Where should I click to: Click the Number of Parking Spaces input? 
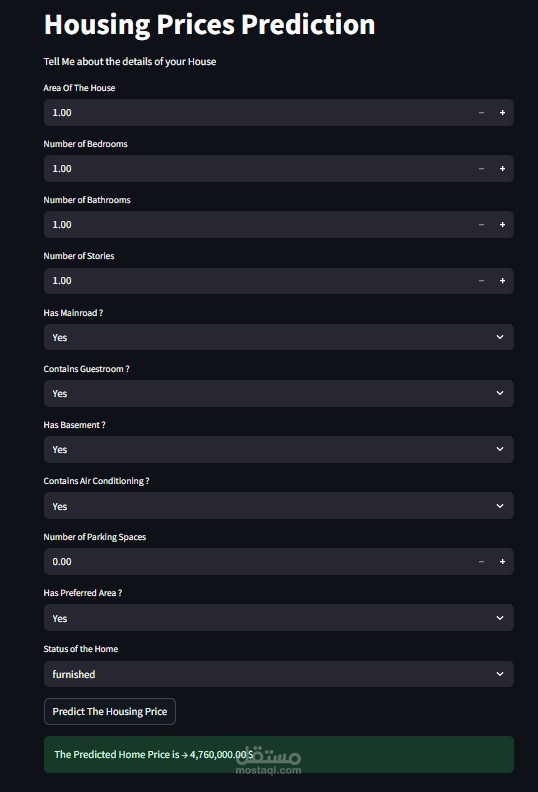click(258, 562)
